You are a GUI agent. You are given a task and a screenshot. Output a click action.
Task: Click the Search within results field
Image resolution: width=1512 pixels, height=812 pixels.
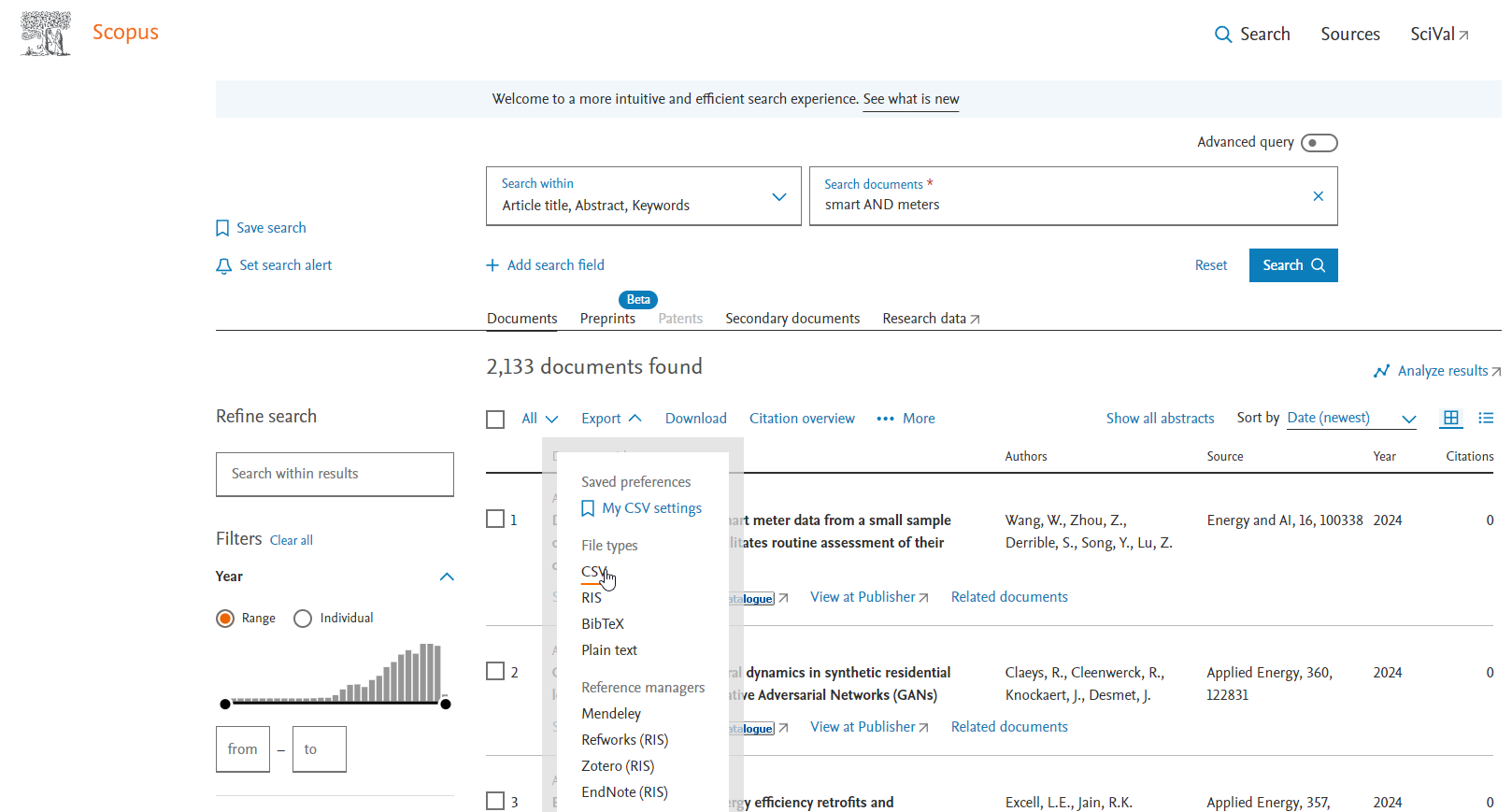point(335,474)
